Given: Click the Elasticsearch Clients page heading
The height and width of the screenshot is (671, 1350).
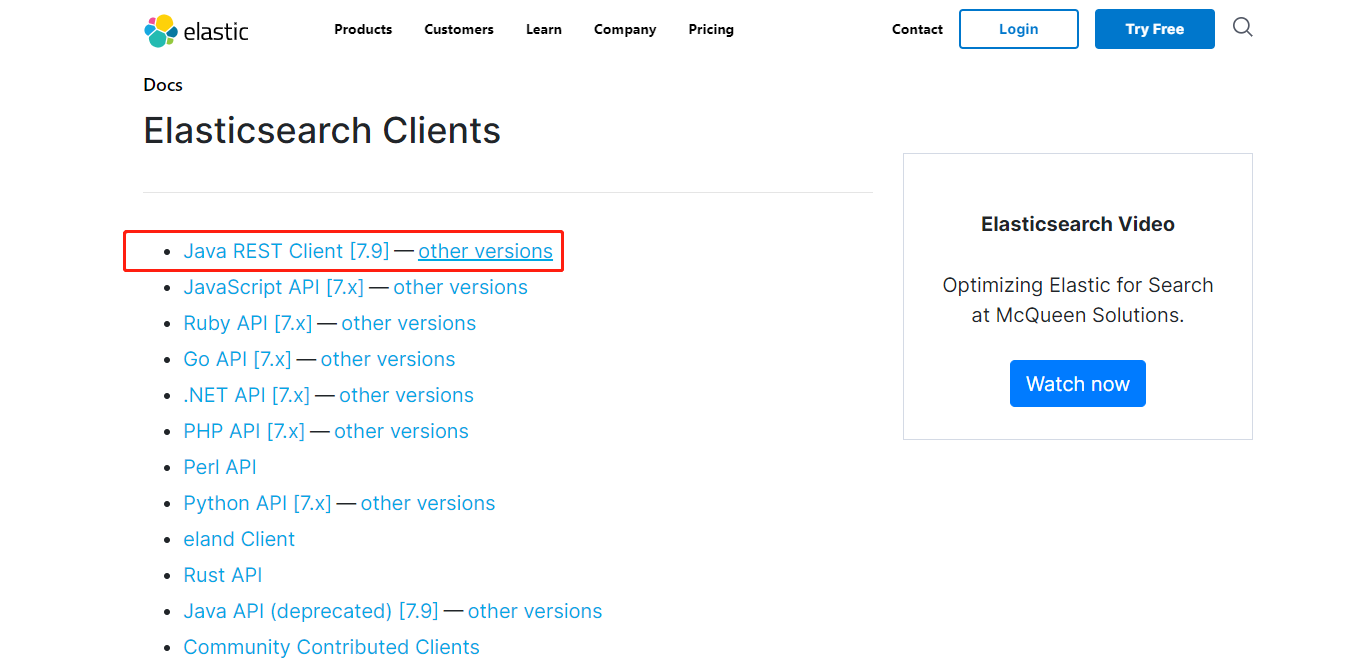Looking at the screenshot, I should point(322,131).
